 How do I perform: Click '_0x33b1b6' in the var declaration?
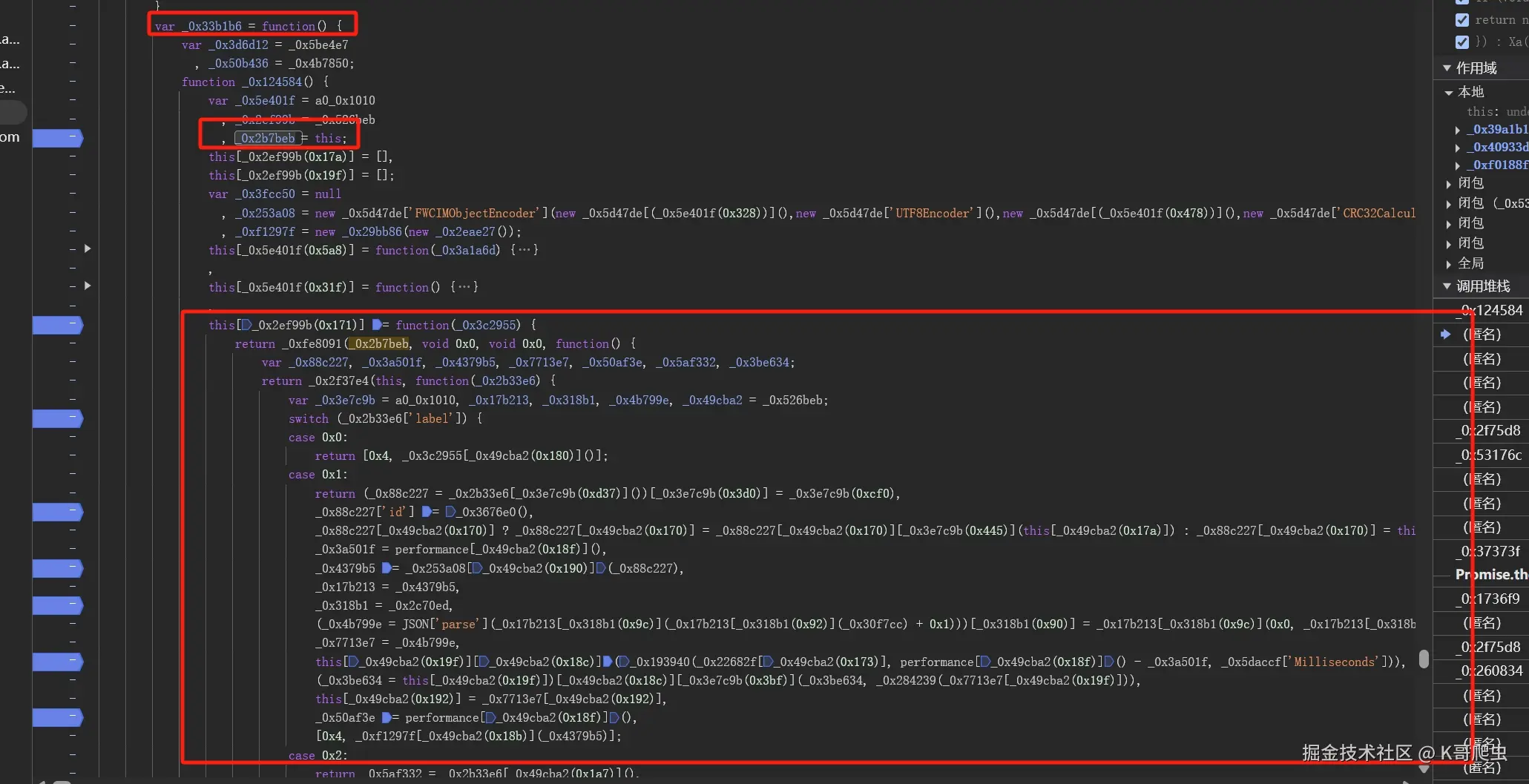coord(212,26)
